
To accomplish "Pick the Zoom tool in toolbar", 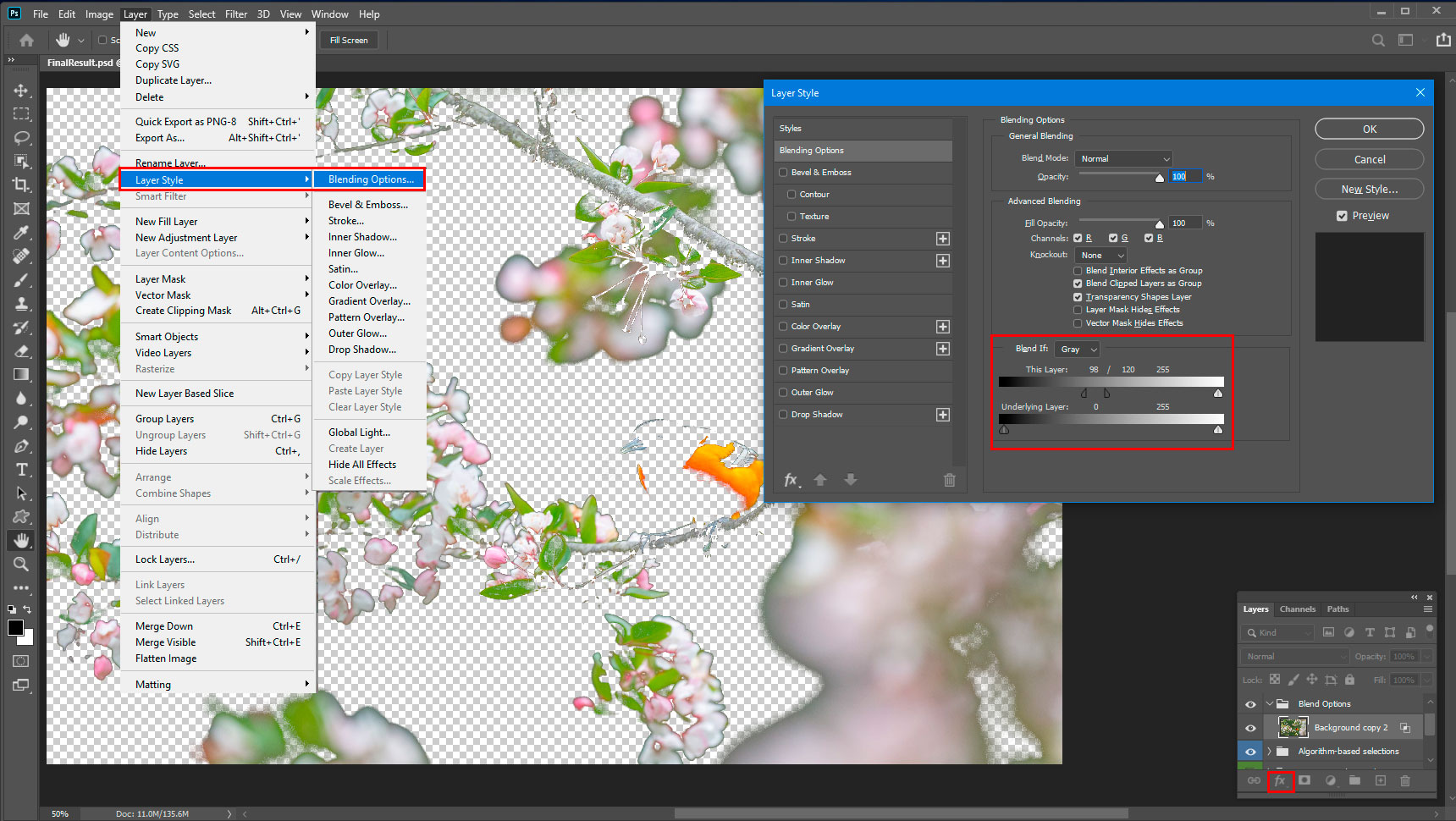I will [21, 564].
